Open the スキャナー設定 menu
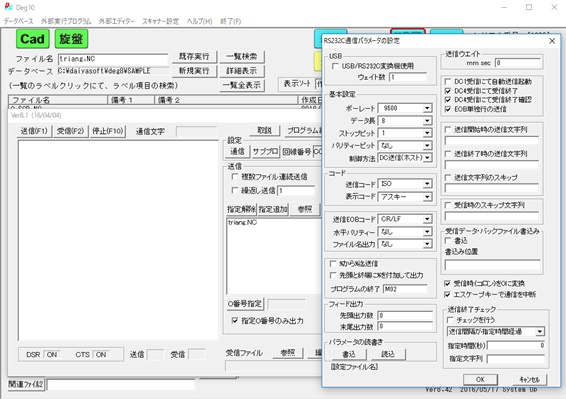The image size is (566, 399). click(161, 21)
